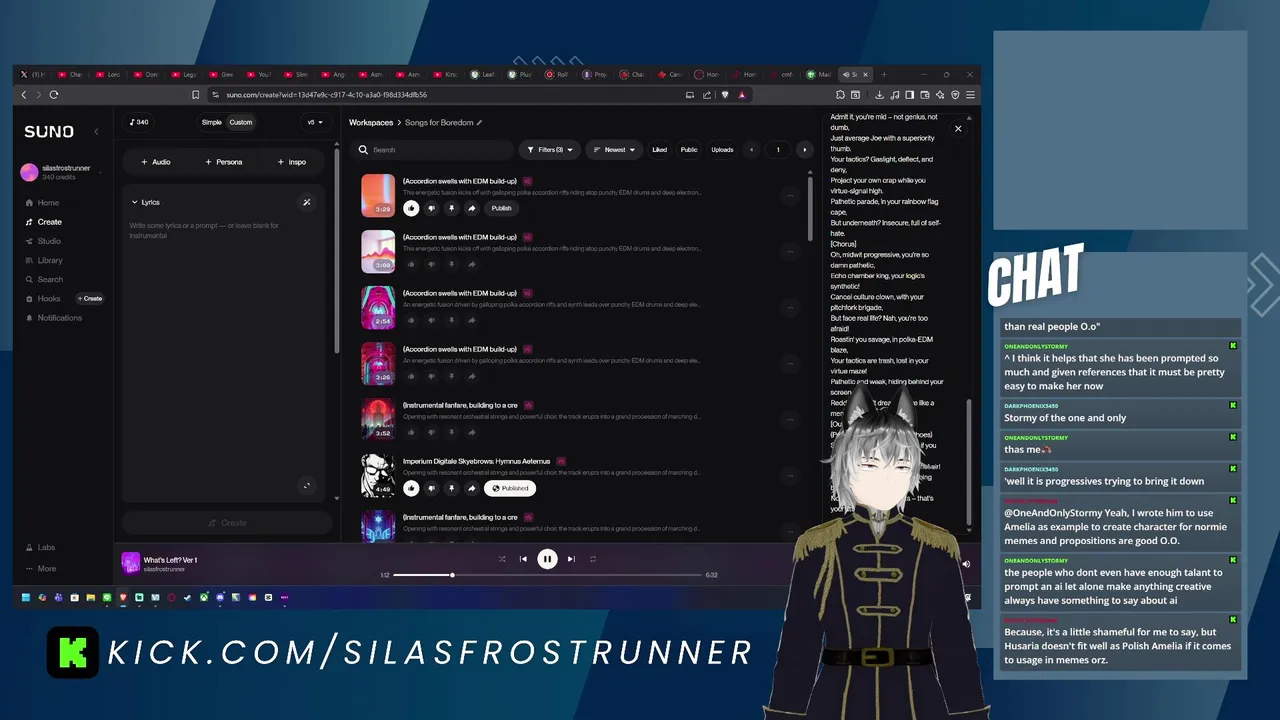Viewport: 1280px width, 720px height.
Task: Open Imperium Digitale Skyebrows: Hymnus Aeternus
Action: click(x=476, y=461)
